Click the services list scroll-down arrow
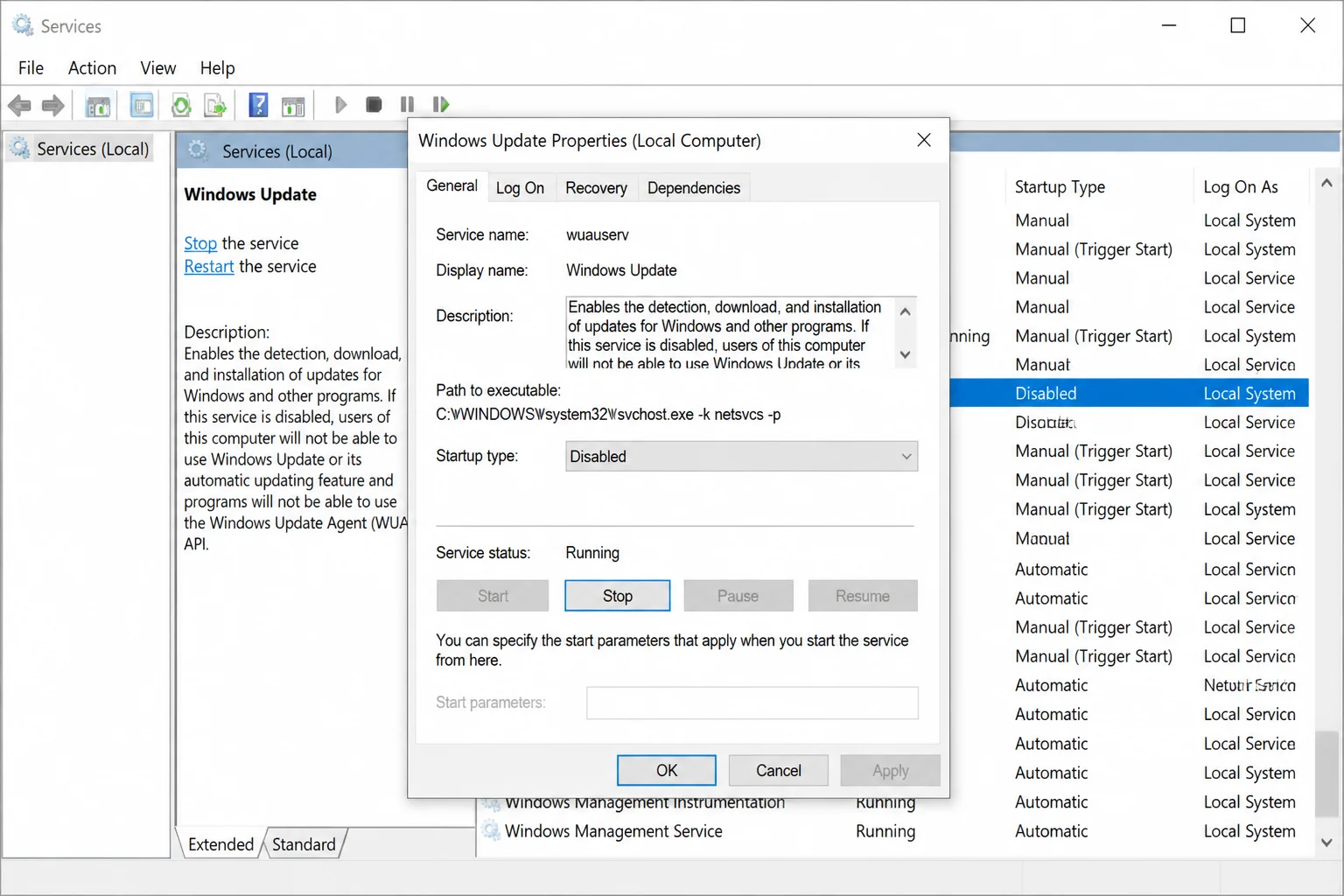This screenshot has width=1344, height=896. (1326, 843)
